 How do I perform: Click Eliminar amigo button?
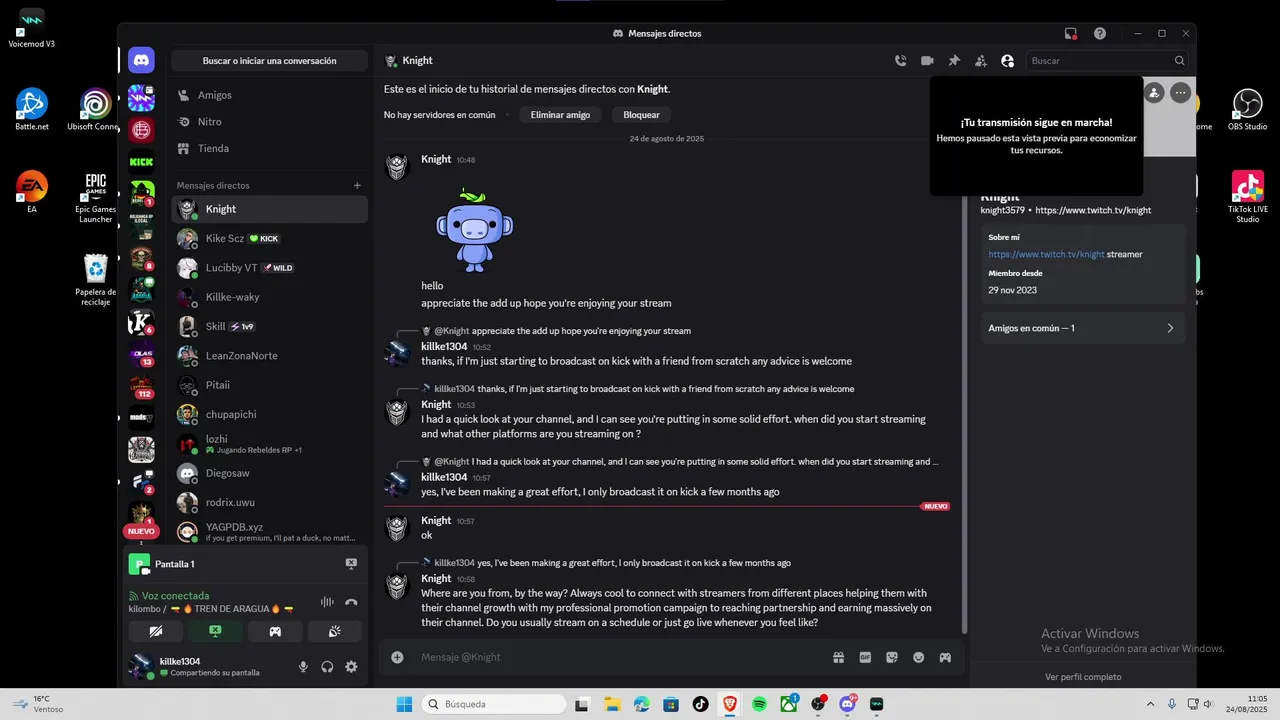560,115
